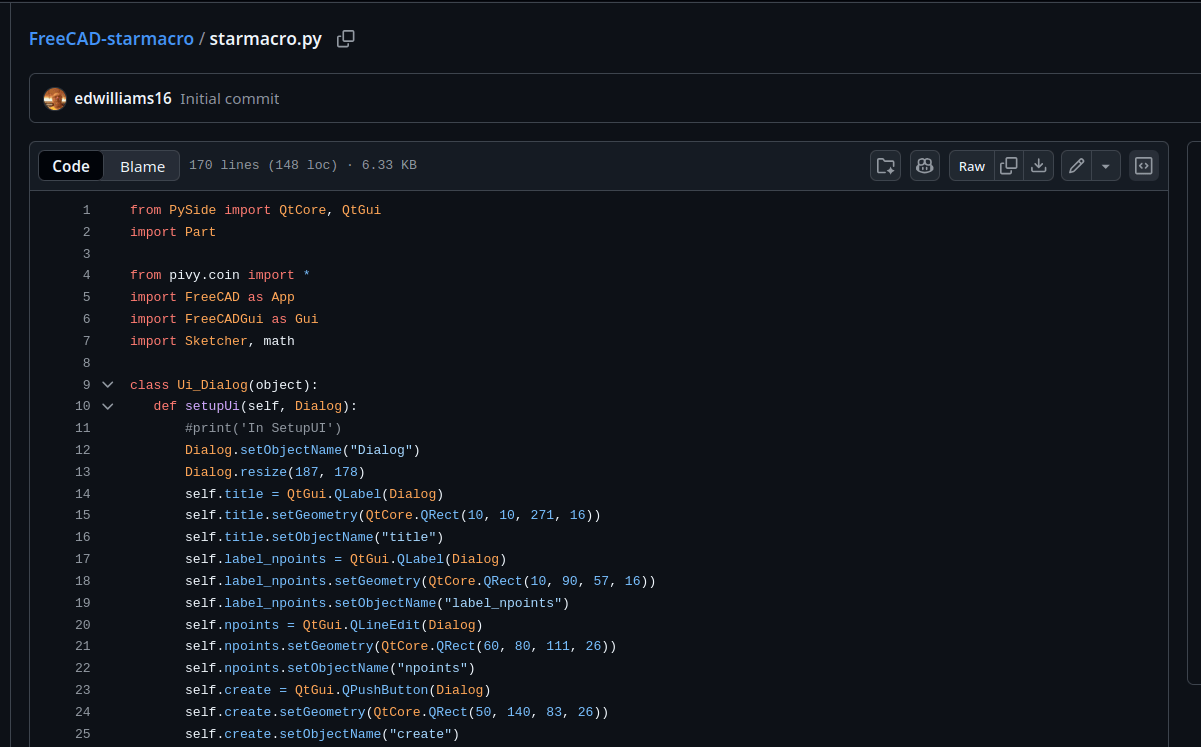Viewport: 1201px width, 747px height.
Task: Open the edit options dropdown
Action: tap(1105, 165)
